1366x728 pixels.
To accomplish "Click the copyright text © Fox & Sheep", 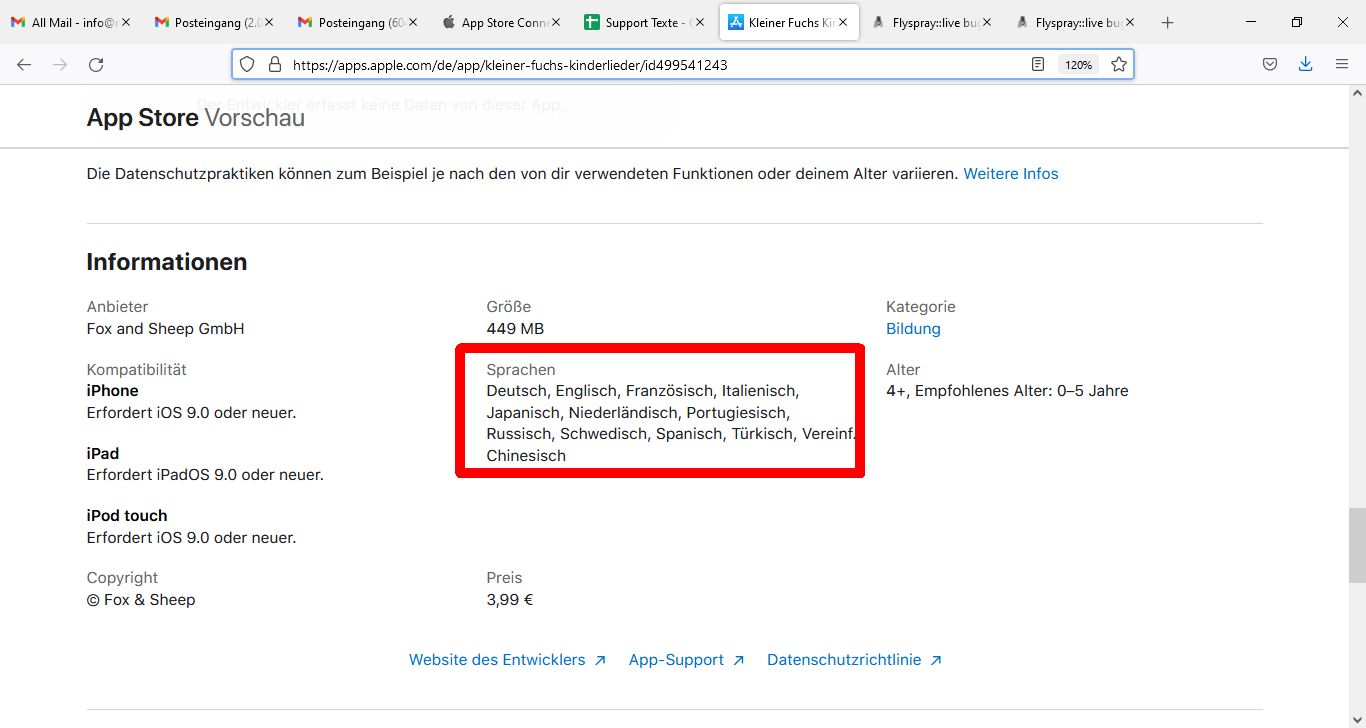I will pyautogui.click(x=141, y=600).
